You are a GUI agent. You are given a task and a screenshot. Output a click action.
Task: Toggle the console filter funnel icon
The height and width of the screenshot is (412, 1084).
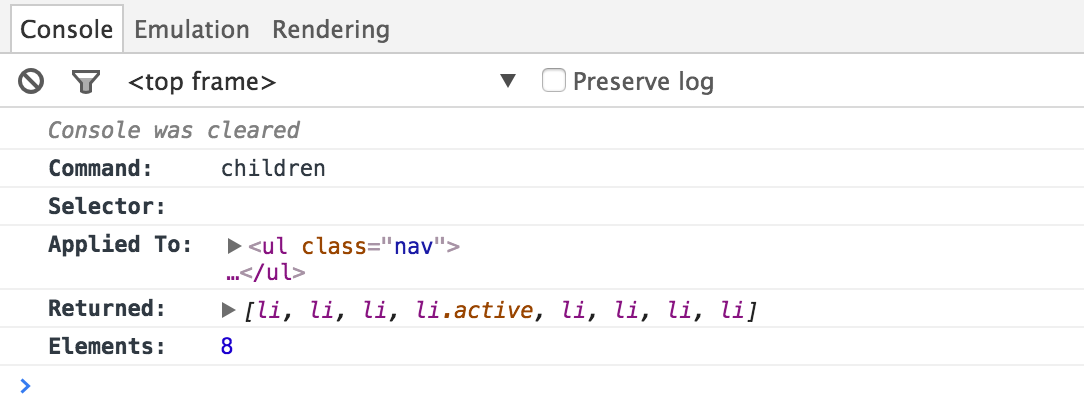tap(87, 81)
